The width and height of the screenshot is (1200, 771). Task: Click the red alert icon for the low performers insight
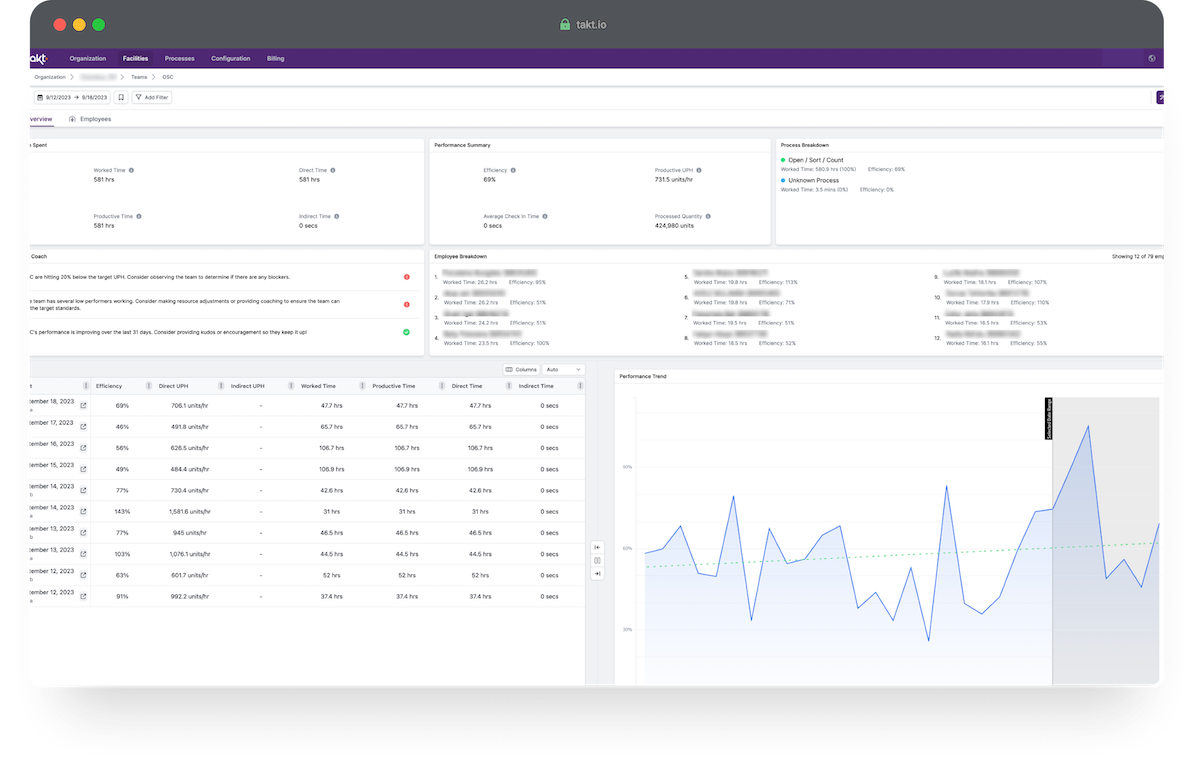tap(407, 304)
